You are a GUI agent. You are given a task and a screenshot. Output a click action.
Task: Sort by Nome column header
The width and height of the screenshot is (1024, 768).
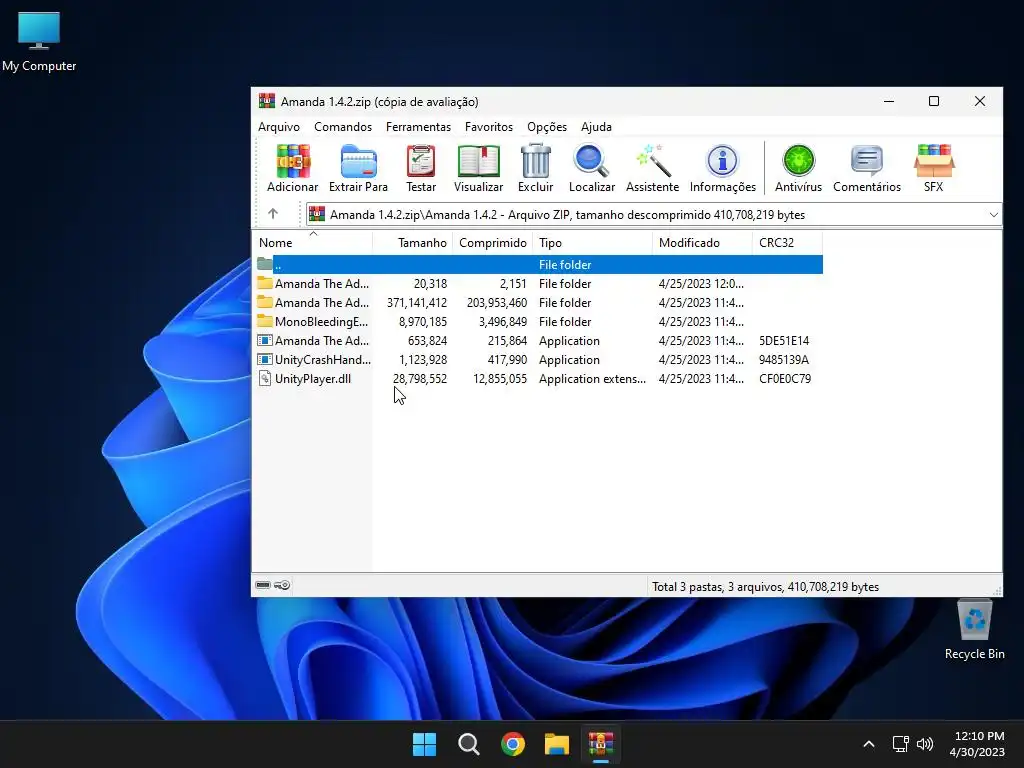pyautogui.click(x=312, y=242)
